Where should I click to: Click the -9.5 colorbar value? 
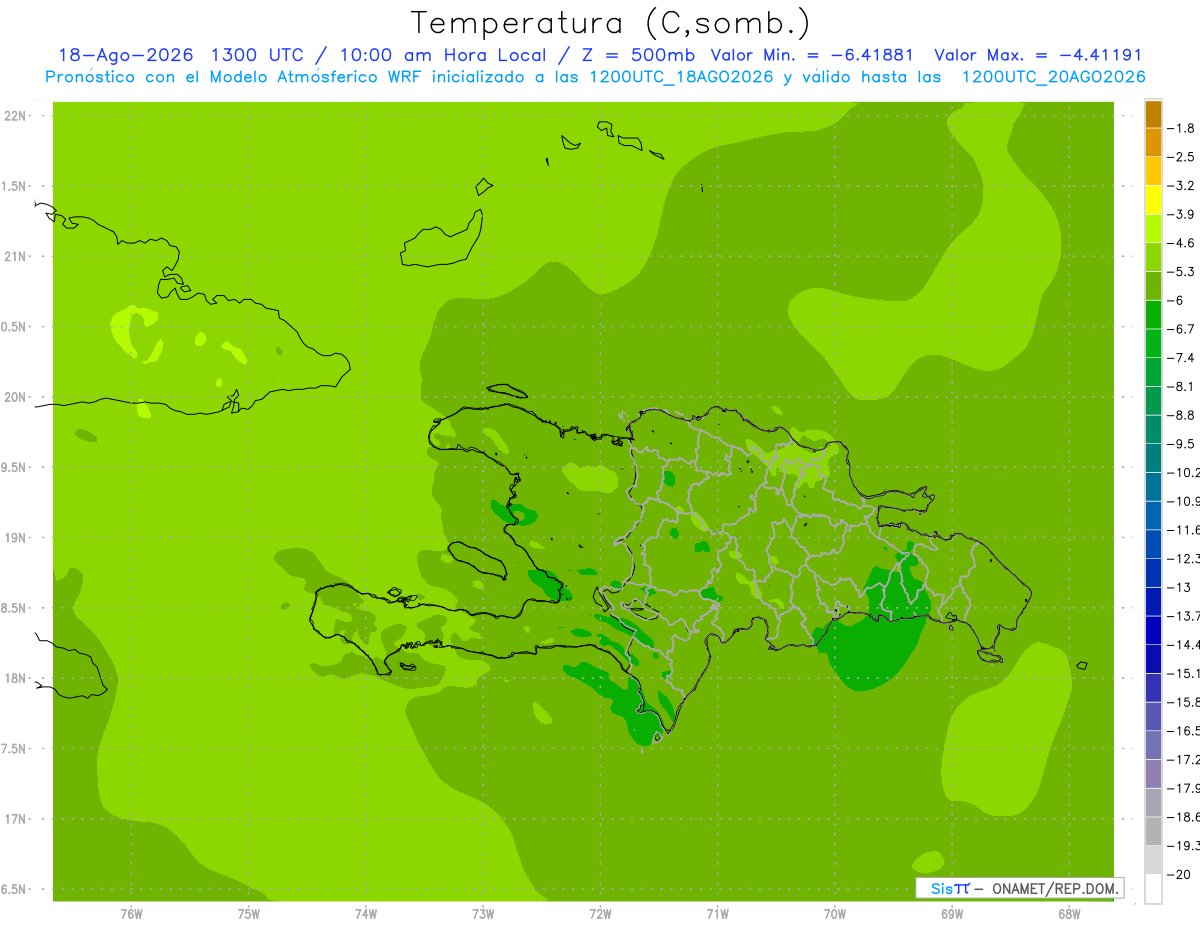pos(1182,443)
